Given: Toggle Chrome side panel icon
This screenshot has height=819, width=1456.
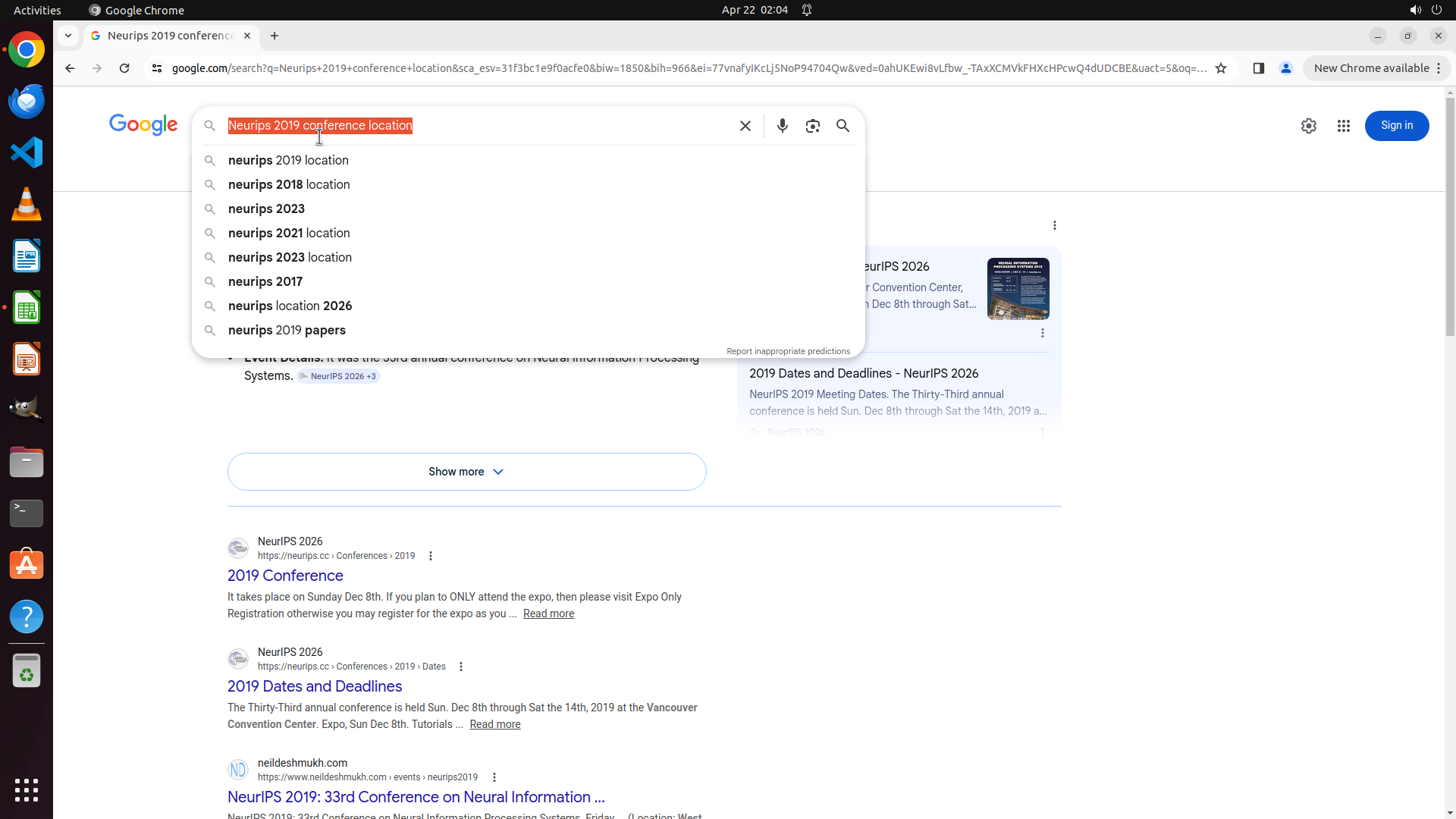Looking at the screenshot, I should pyautogui.click(x=1258, y=68).
